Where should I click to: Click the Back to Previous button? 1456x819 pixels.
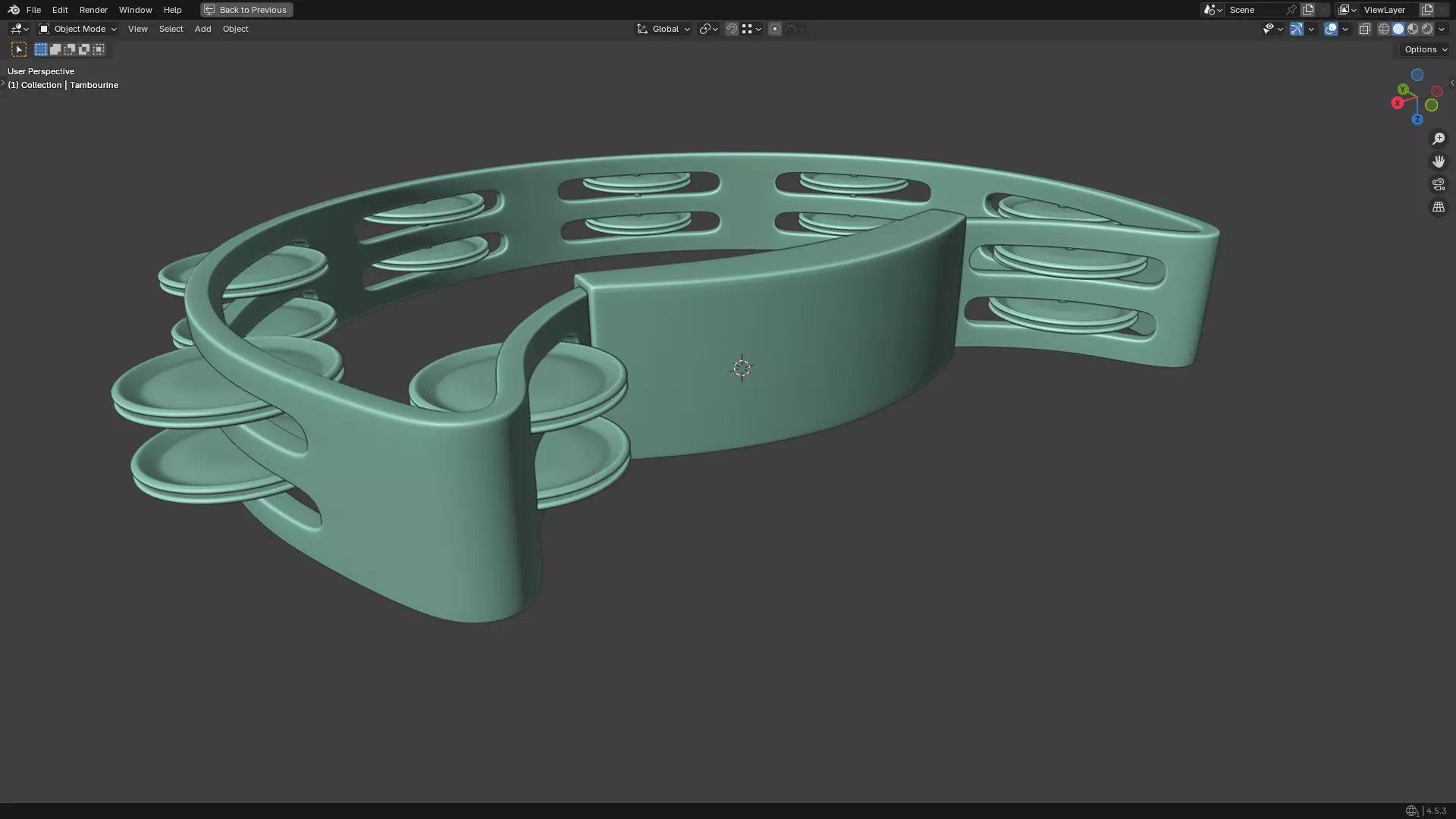(246, 10)
